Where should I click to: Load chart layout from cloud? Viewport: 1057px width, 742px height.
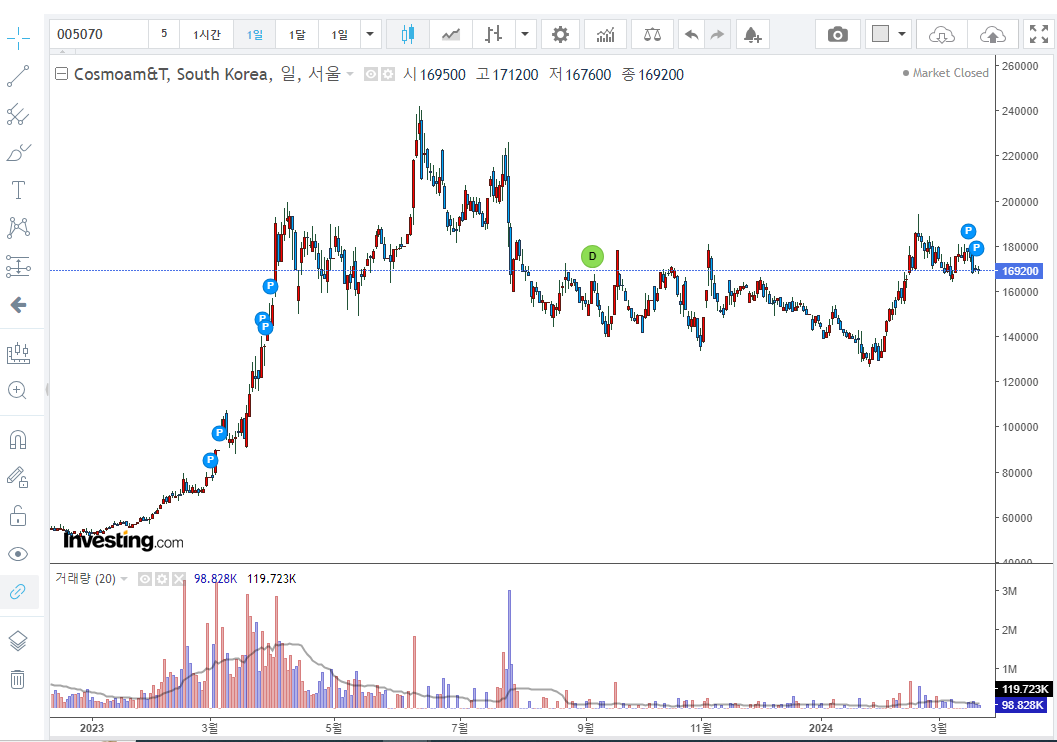click(x=942, y=34)
